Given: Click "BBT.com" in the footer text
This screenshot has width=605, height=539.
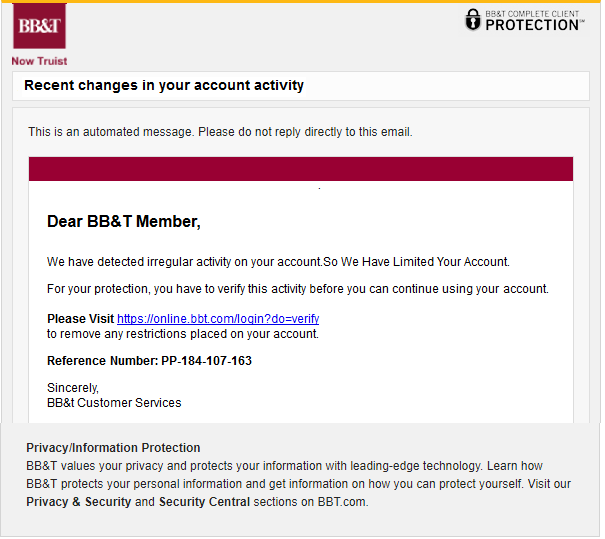Looking at the screenshot, I should (x=343, y=502).
